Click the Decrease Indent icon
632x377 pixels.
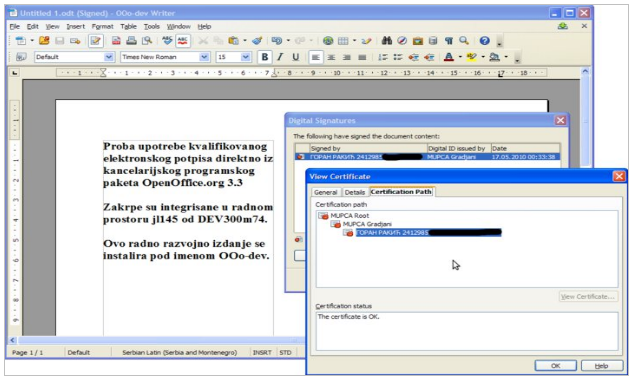(x=414, y=57)
